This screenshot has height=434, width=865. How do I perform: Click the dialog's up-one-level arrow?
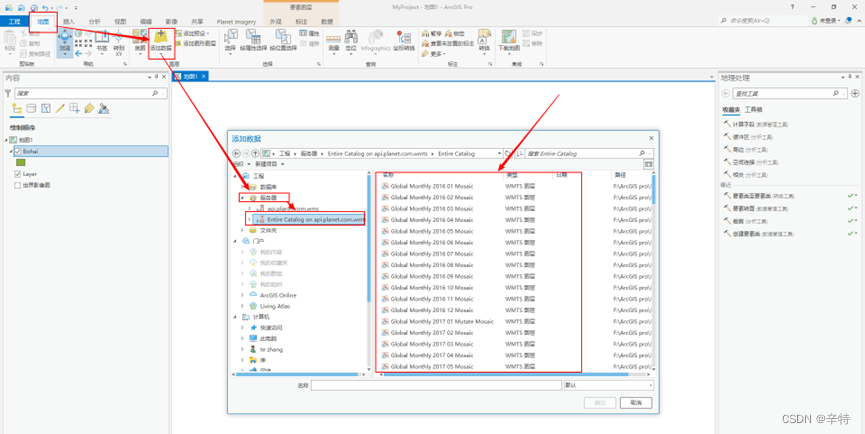[255, 153]
